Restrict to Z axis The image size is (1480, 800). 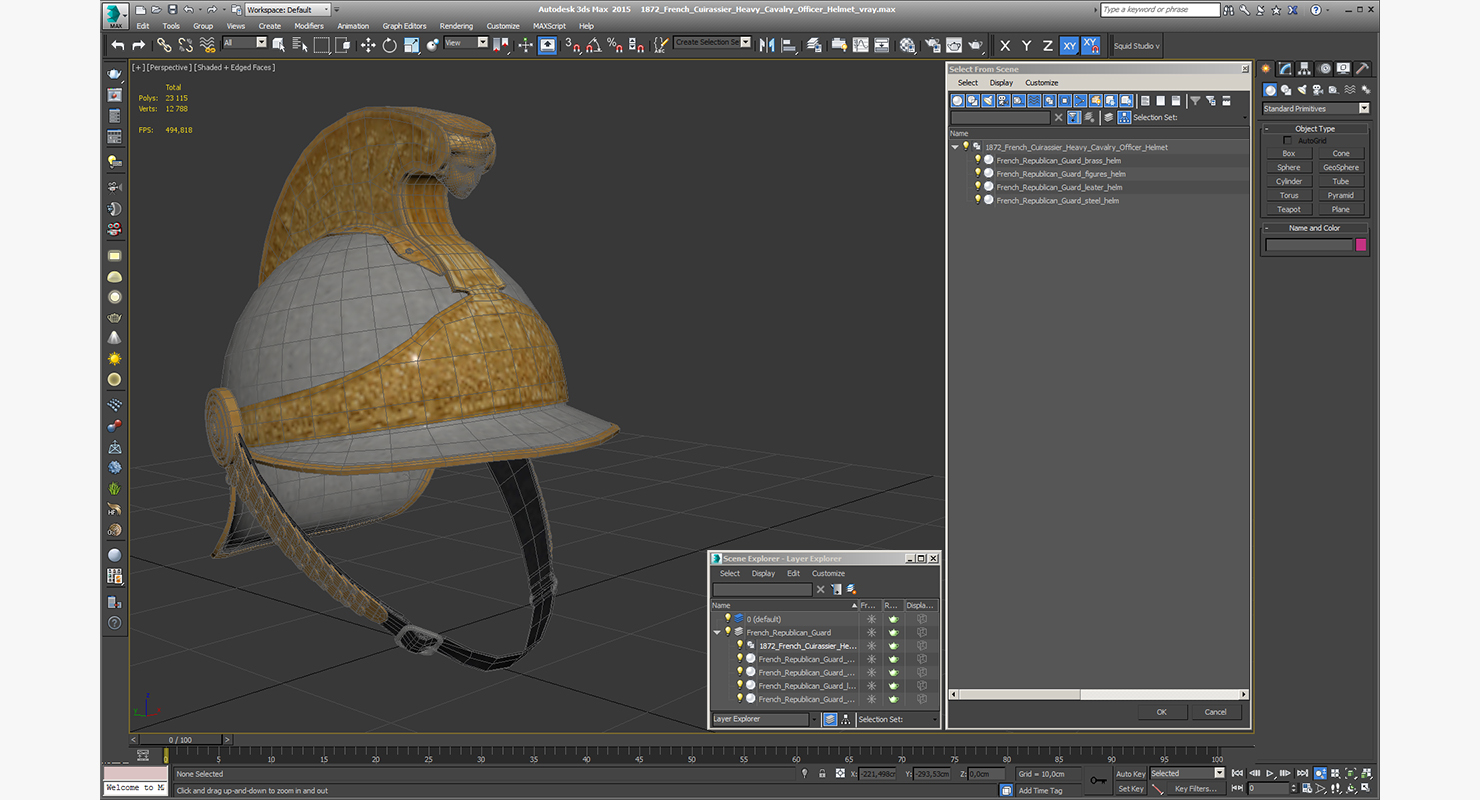click(1047, 46)
